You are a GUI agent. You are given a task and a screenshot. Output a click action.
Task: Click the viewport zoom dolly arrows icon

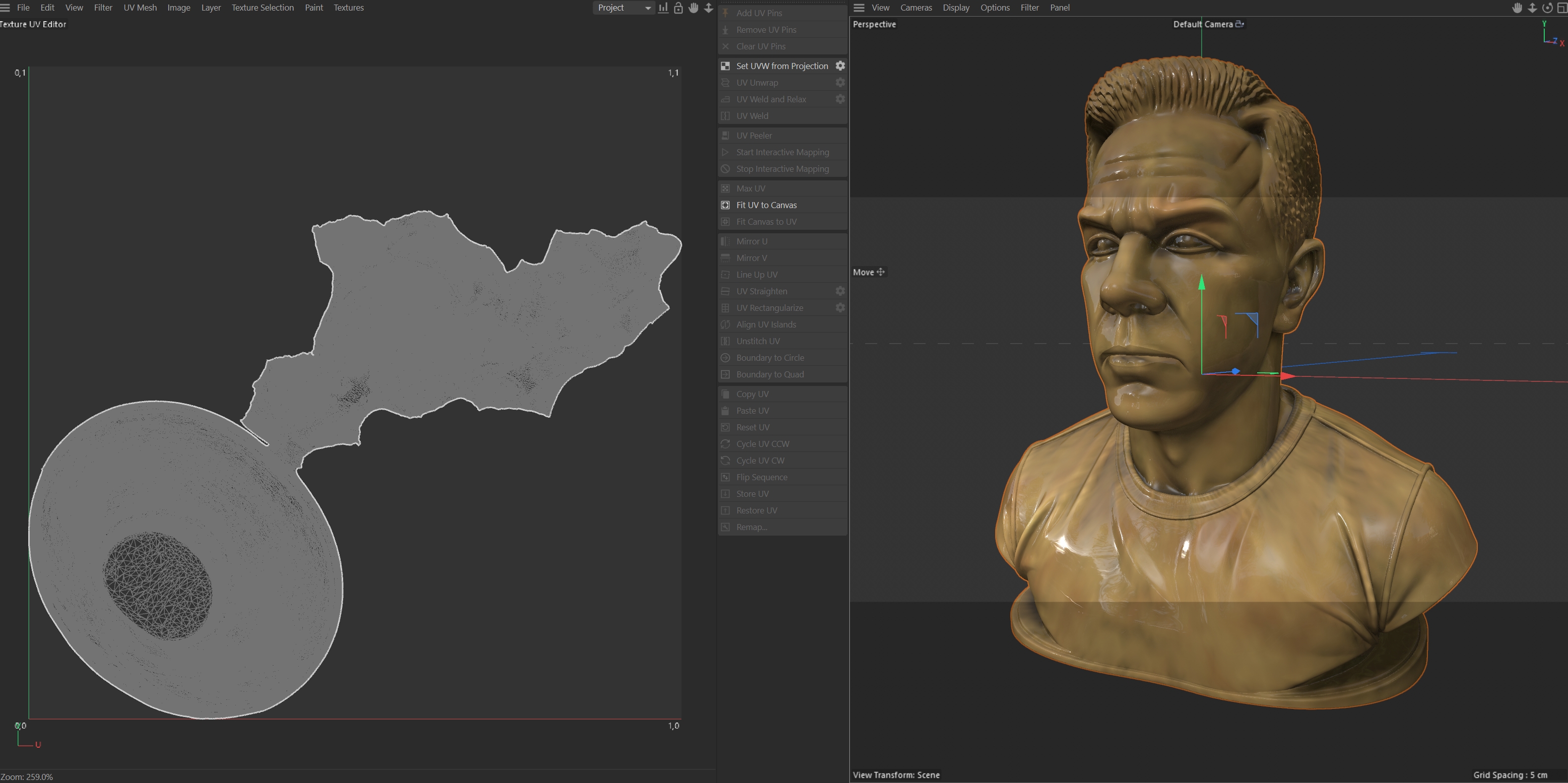click(x=1532, y=8)
